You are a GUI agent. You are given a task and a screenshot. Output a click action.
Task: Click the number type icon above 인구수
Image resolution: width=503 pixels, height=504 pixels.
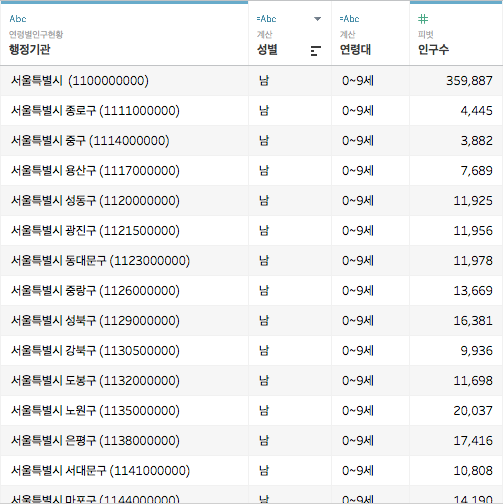pyautogui.click(x=423, y=19)
